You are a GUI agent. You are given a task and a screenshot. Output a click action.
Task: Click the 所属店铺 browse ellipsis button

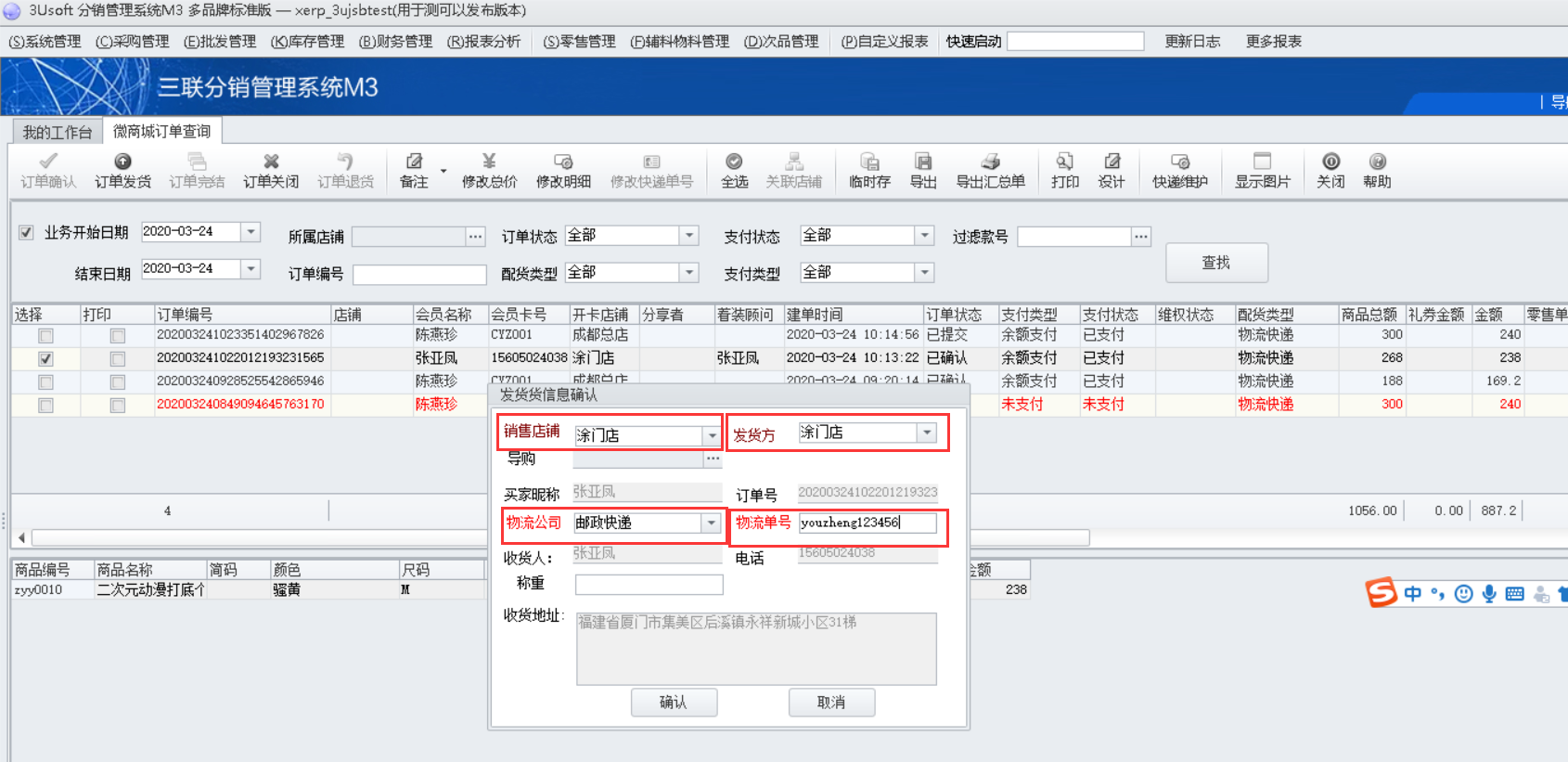[x=476, y=237]
